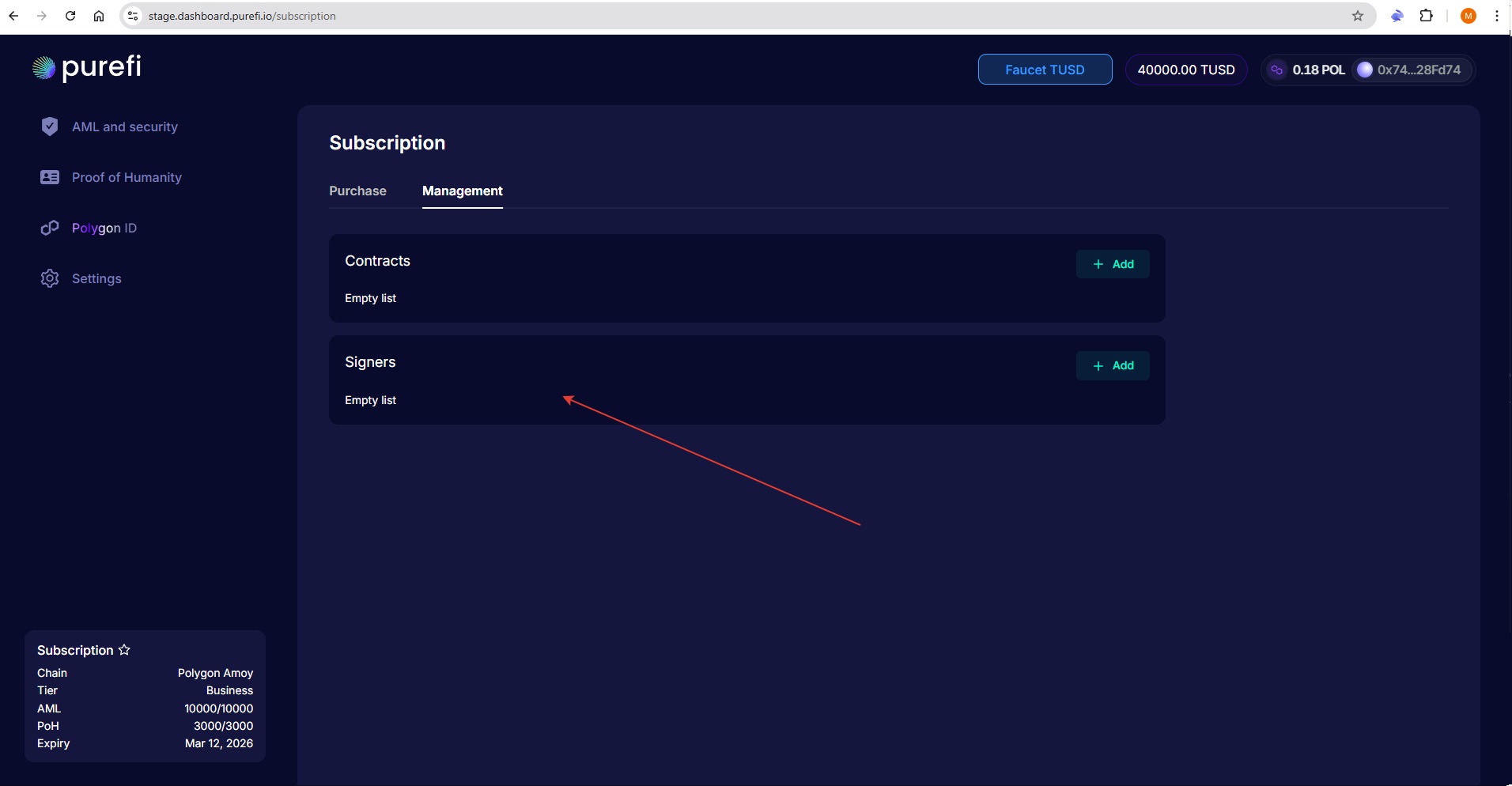Bookmark this page with the star icon
The height and width of the screenshot is (786, 1512).
click(x=1357, y=16)
